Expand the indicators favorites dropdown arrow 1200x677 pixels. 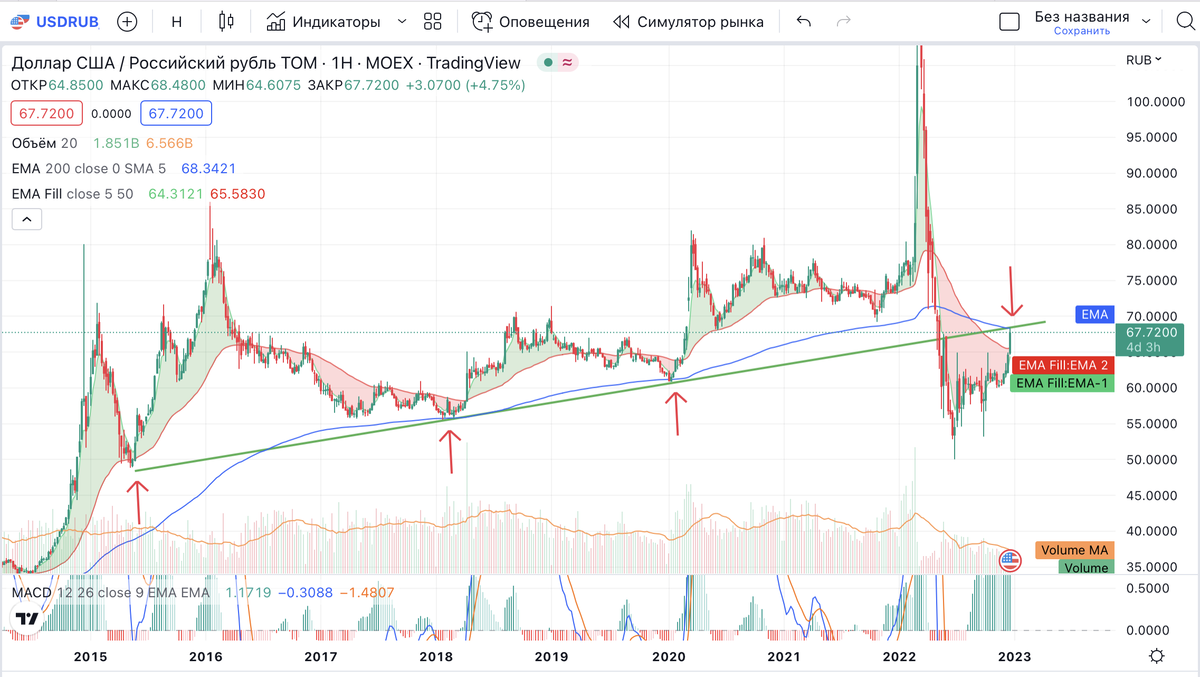tap(402, 21)
